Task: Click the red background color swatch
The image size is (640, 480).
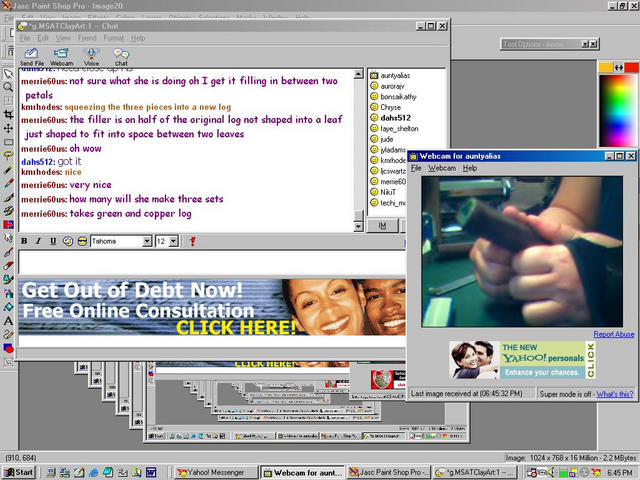Action: pyautogui.click(x=632, y=67)
